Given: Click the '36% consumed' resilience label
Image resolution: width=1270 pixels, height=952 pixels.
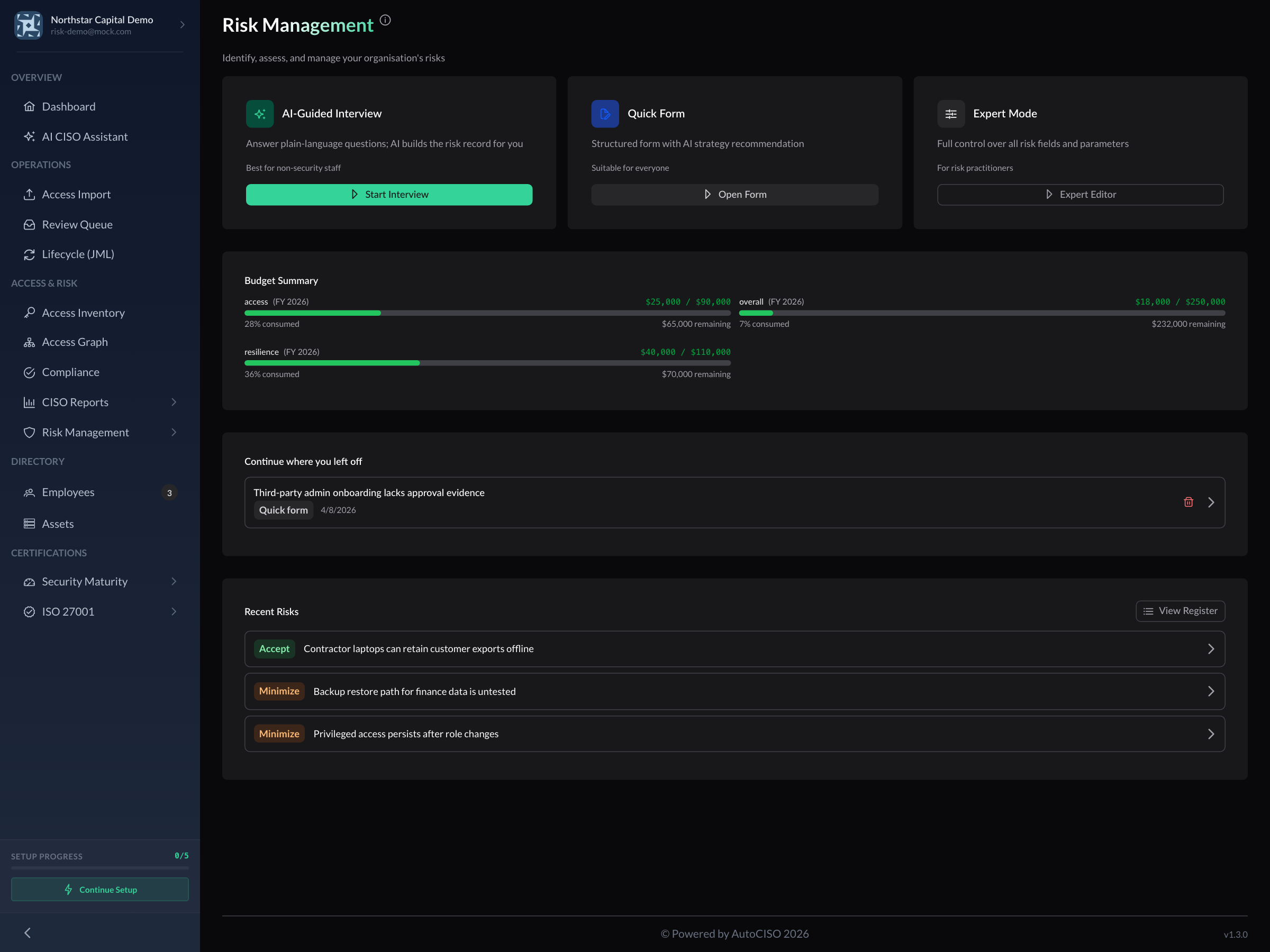Looking at the screenshot, I should pos(271,374).
